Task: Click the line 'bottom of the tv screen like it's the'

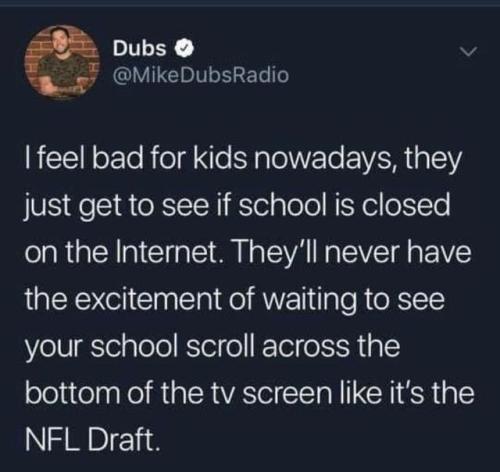Action: pyautogui.click(x=249, y=392)
